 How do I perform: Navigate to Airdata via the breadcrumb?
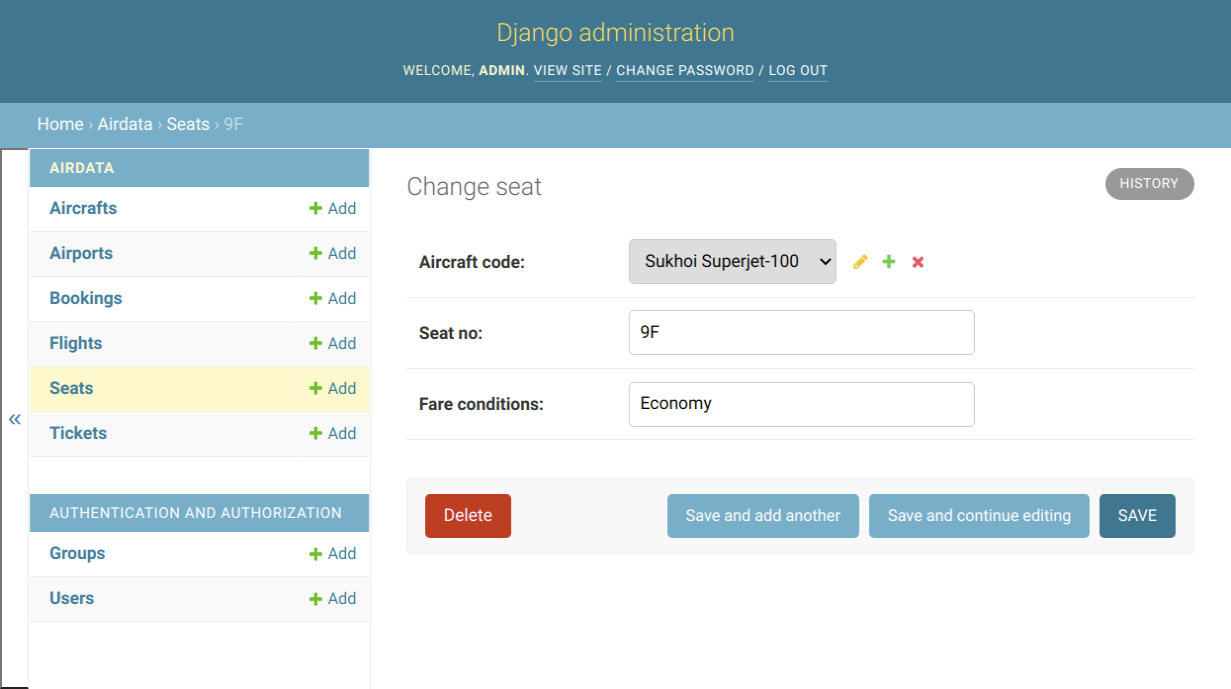point(125,124)
